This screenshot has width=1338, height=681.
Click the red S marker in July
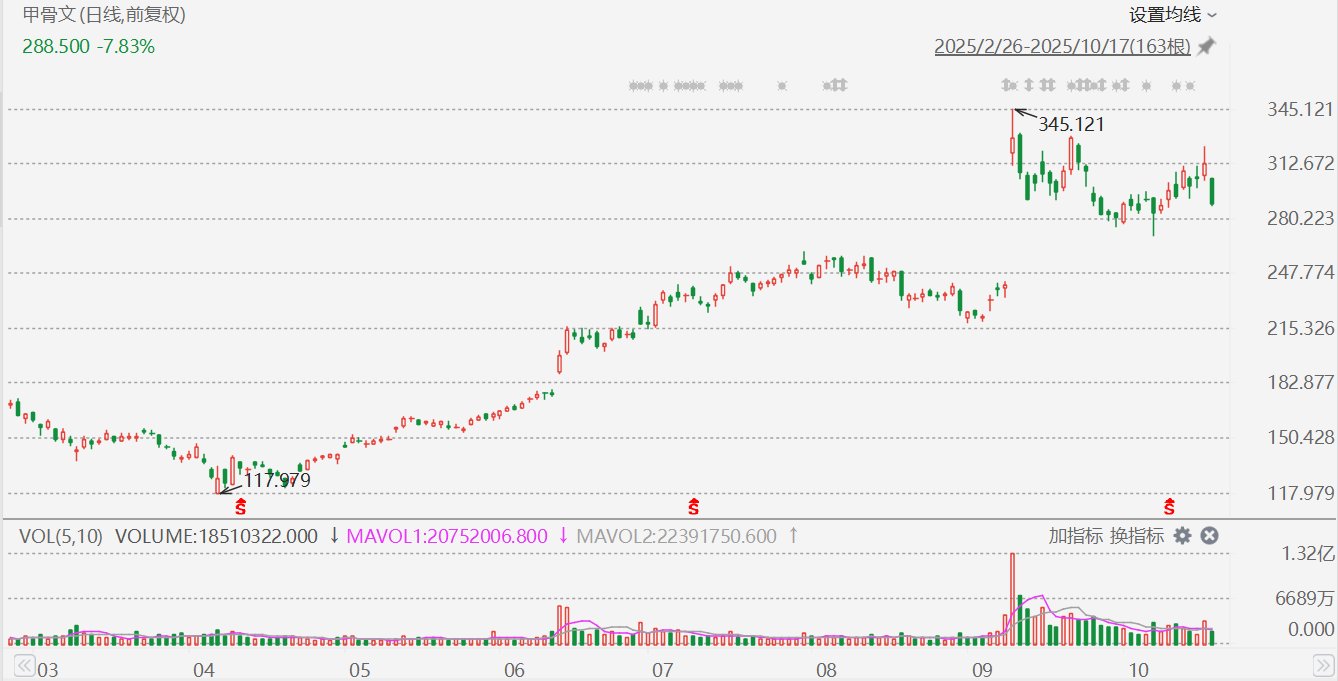(x=692, y=506)
